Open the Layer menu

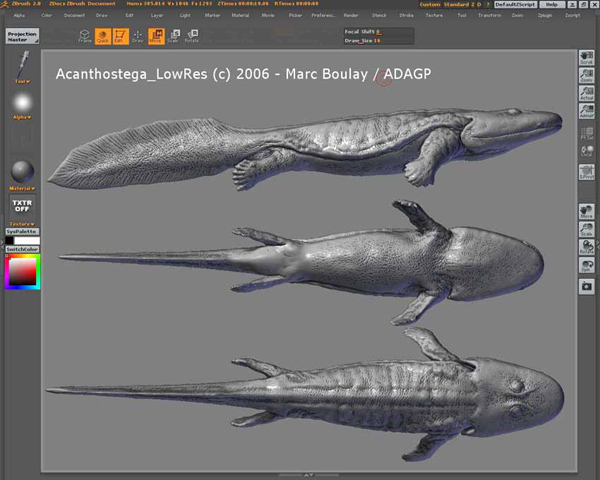(157, 15)
